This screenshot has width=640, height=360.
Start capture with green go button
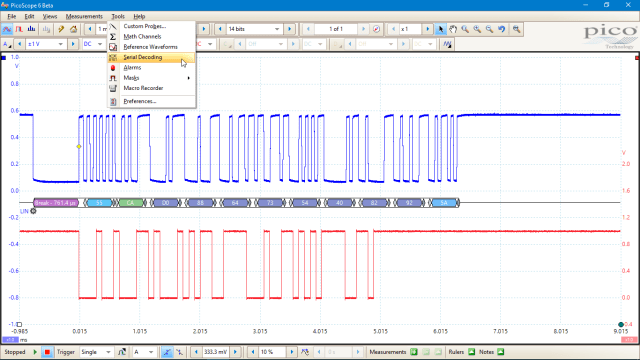(35, 352)
